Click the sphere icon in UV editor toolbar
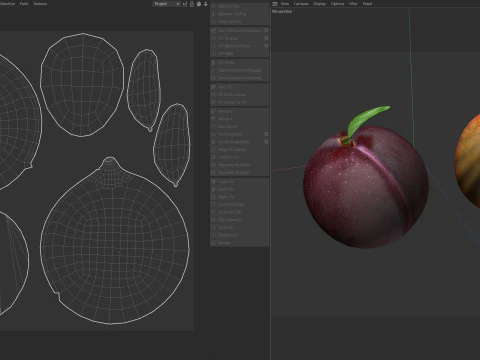480x360 pixels. coord(199,4)
